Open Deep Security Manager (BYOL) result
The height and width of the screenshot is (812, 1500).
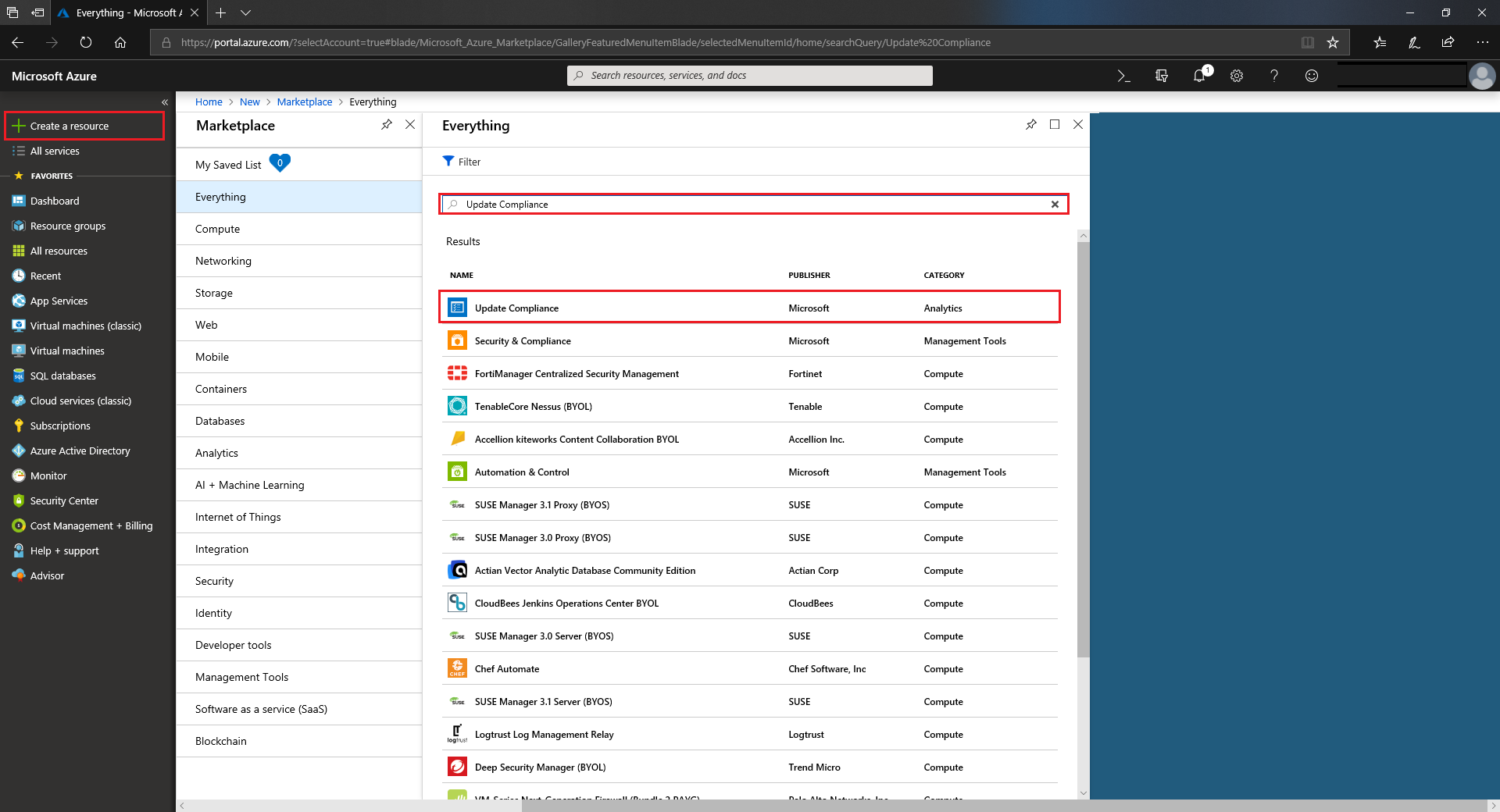pyautogui.click(x=749, y=767)
